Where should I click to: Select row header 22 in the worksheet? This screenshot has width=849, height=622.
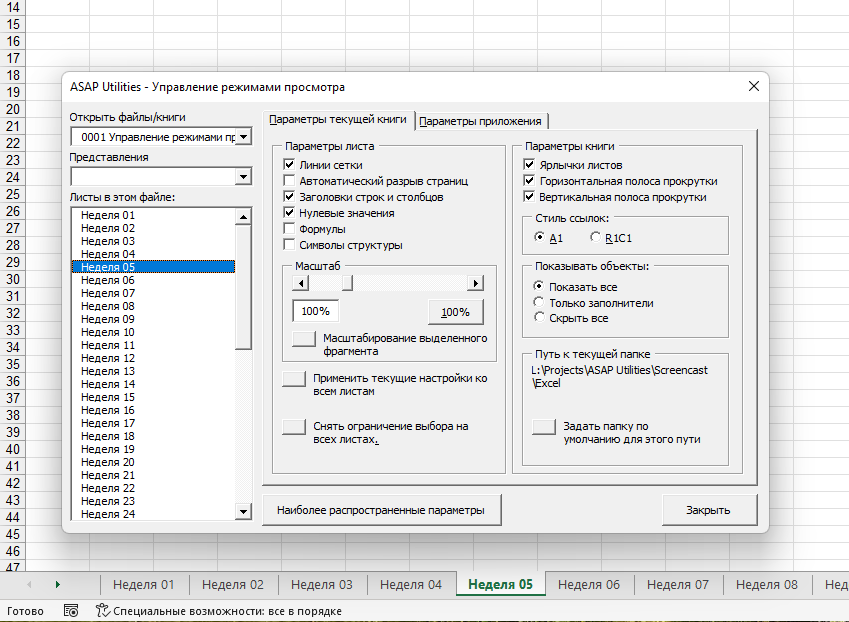pos(12,143)
